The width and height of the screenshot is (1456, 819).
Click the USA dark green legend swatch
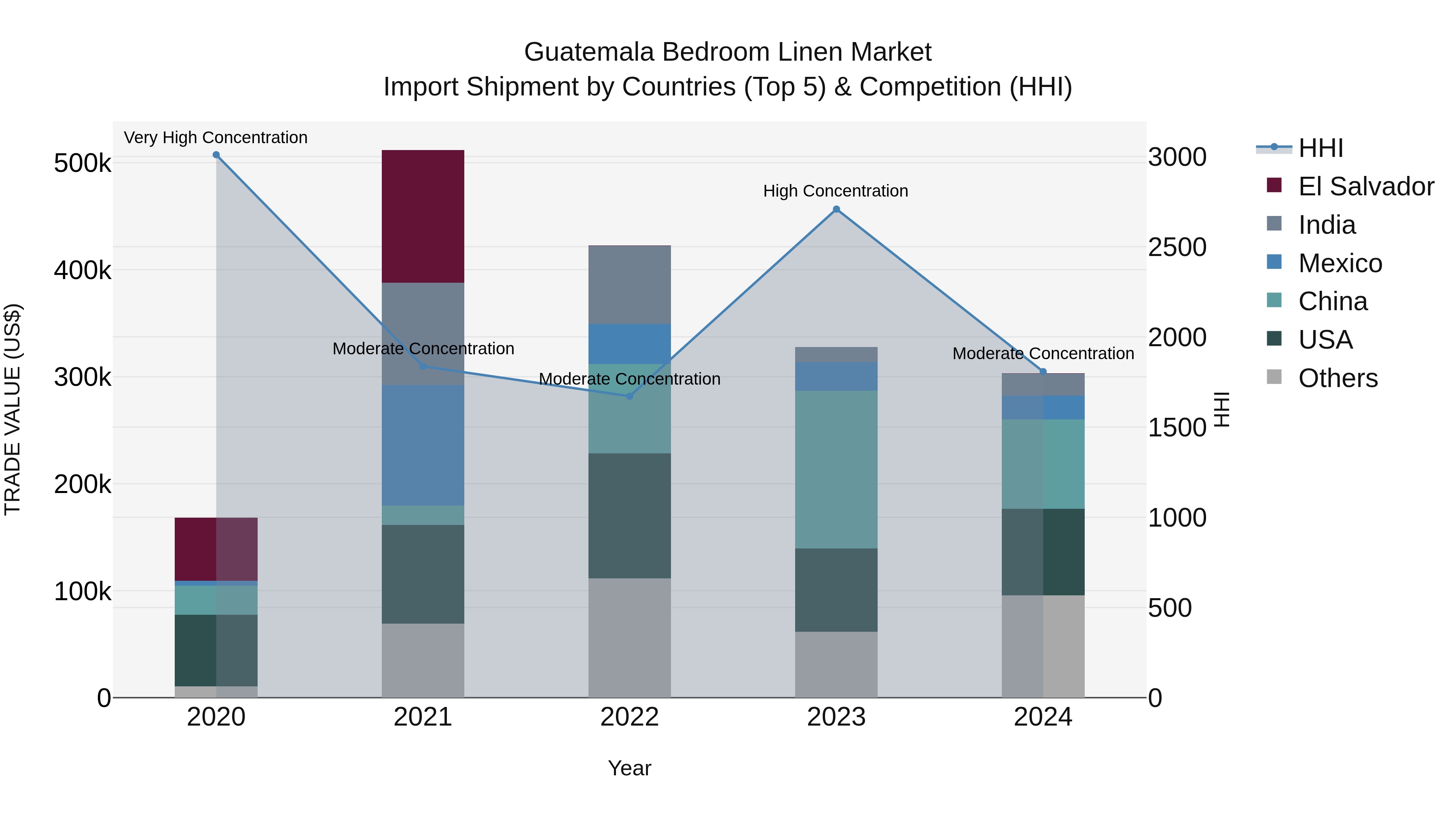point(1274,339)
